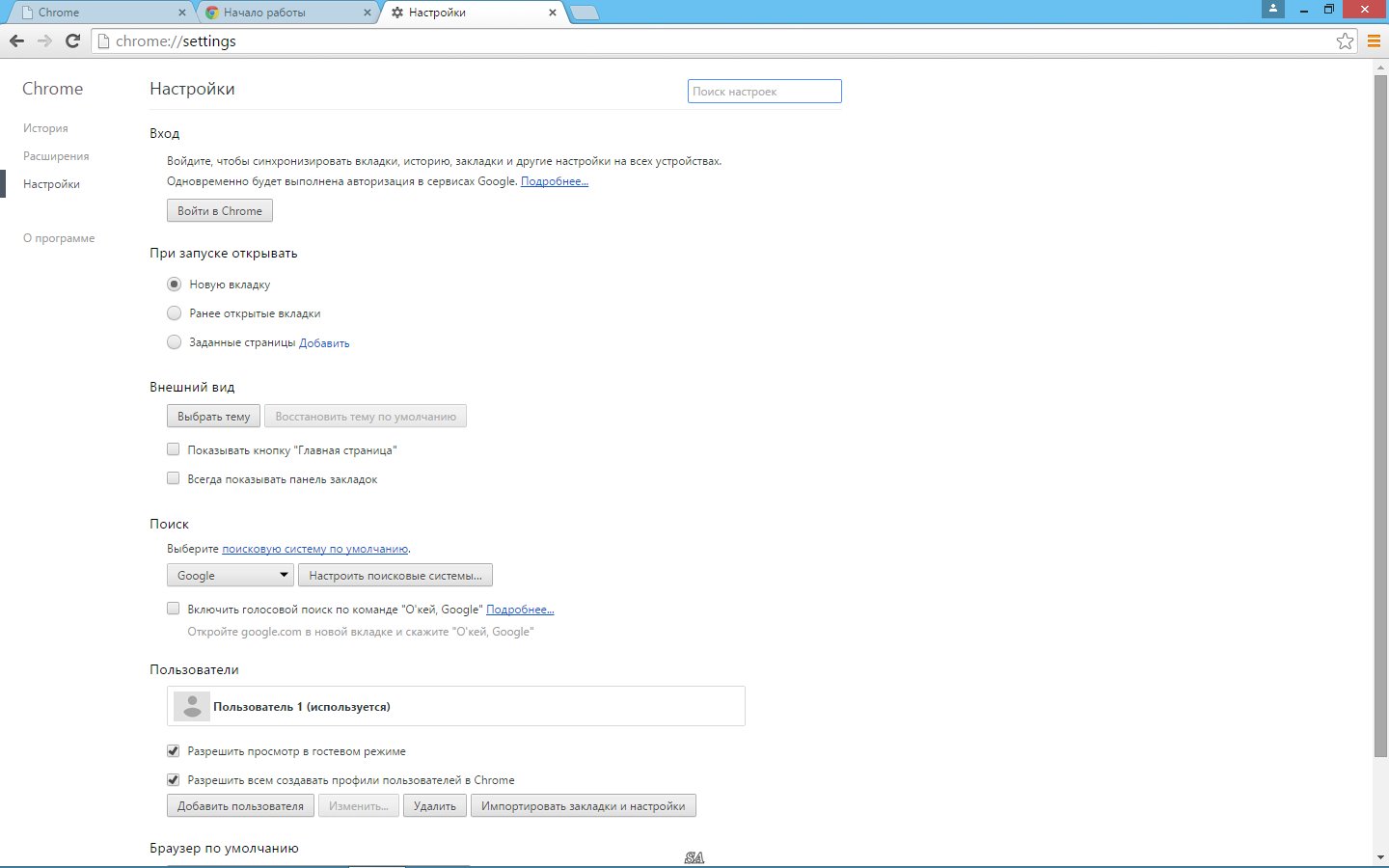Enable Показывать кнопку Главная страница checkbox

click(174, 449)
